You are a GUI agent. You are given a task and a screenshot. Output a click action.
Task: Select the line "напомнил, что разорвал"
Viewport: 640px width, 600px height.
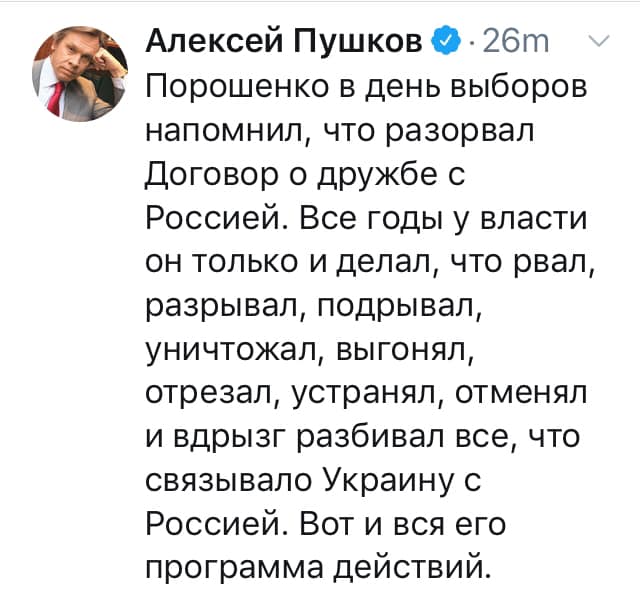coord(340,131)
